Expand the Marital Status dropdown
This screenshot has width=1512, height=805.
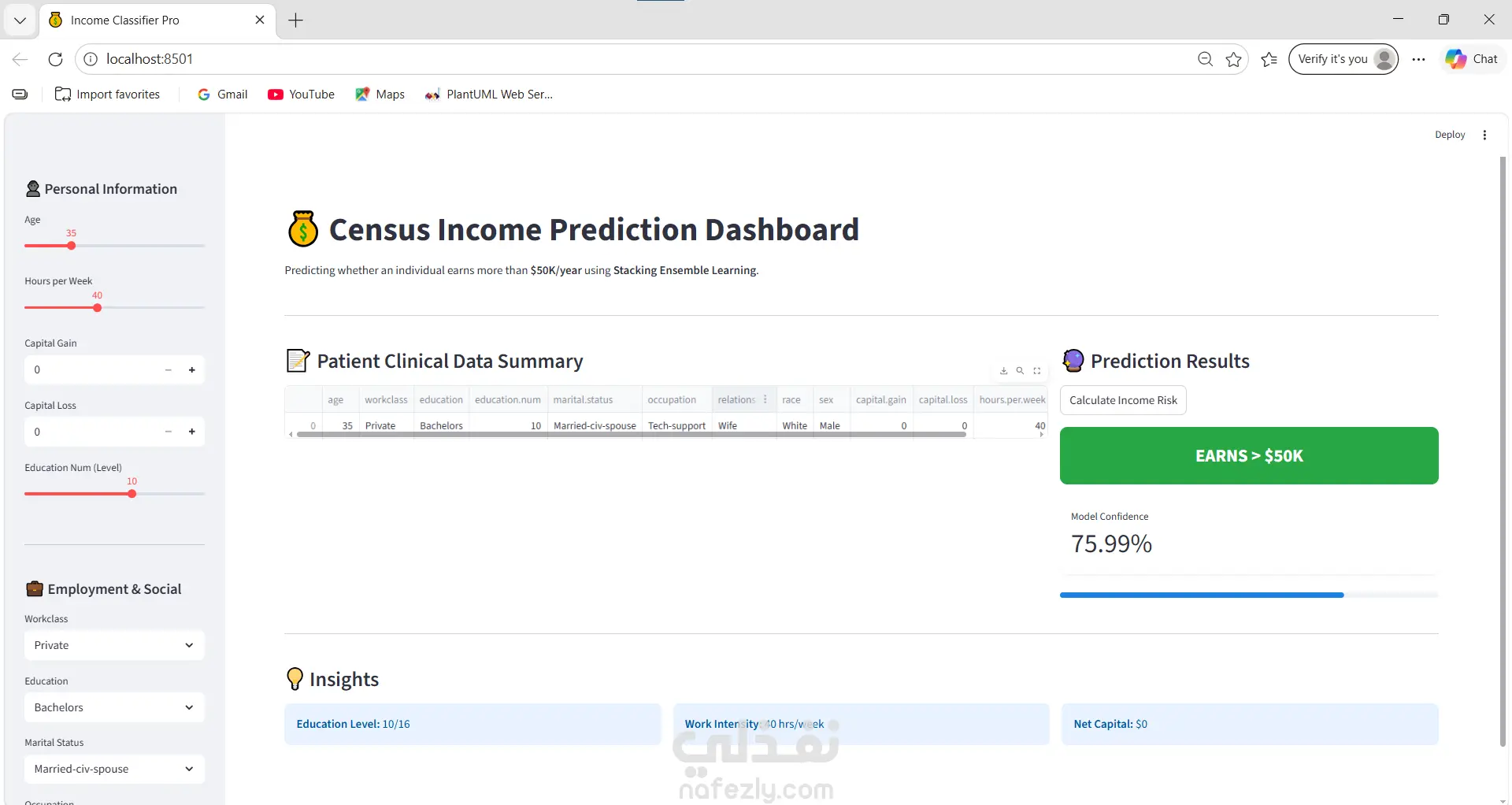[114, 769]
